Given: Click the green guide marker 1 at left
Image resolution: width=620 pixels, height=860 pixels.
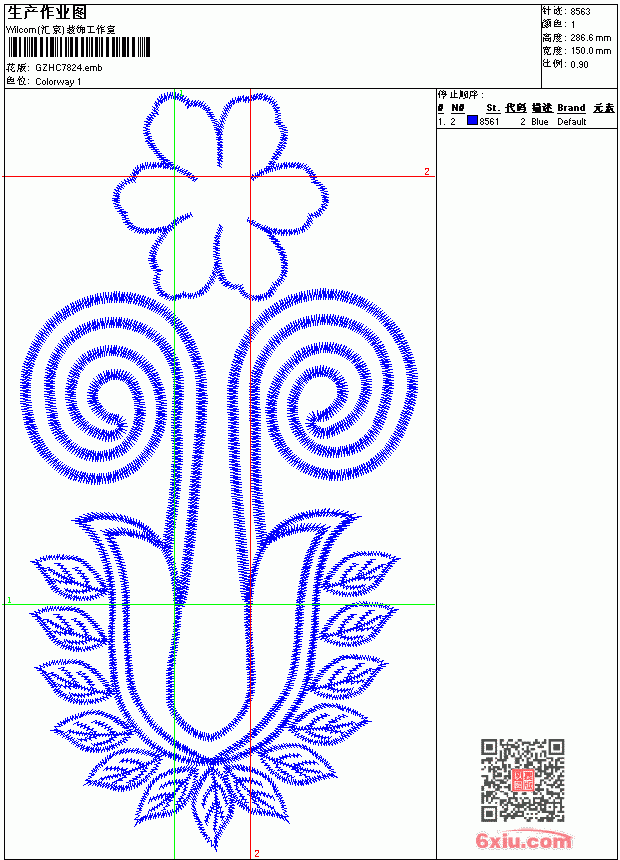Looking at the screenshot, I should 9,600.
